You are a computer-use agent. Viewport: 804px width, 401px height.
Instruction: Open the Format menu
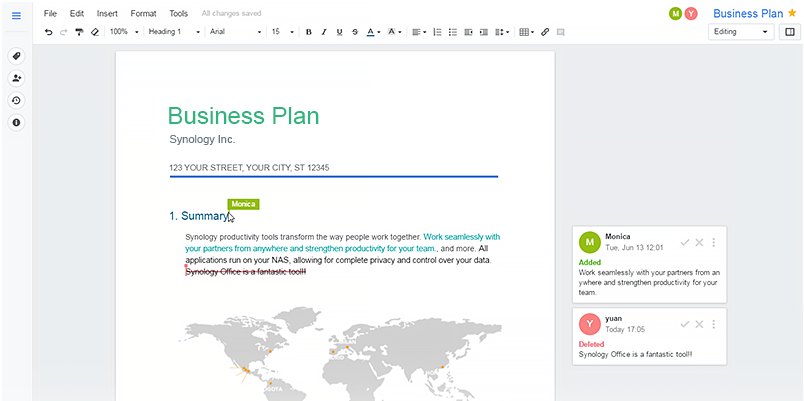pos(143,14)
